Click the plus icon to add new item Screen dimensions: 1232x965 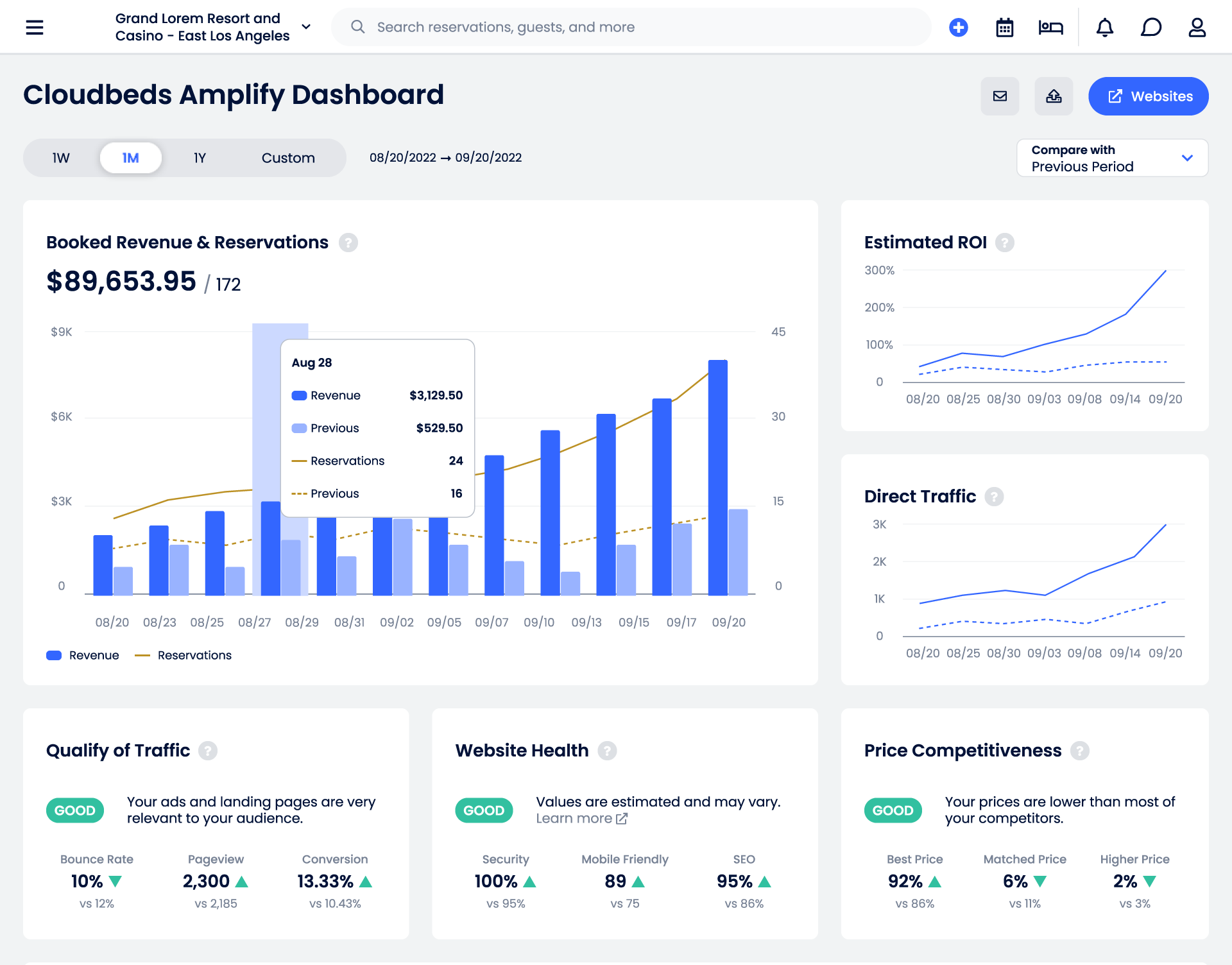pyautogui.click(x=958, y=27)
